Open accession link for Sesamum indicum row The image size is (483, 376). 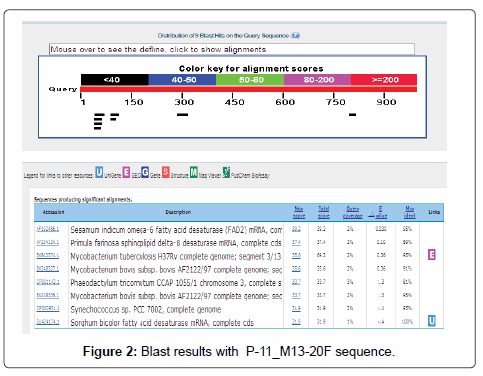(48, 229)
